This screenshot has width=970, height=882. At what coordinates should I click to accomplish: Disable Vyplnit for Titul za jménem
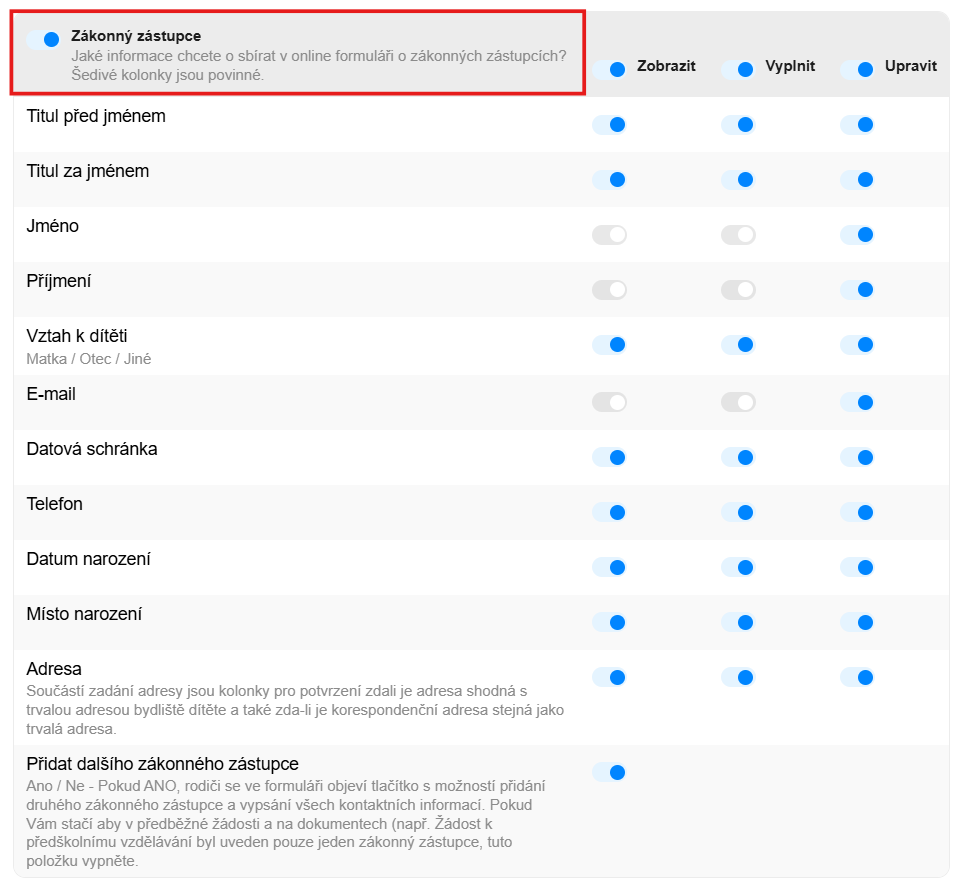tap(737, 179)
